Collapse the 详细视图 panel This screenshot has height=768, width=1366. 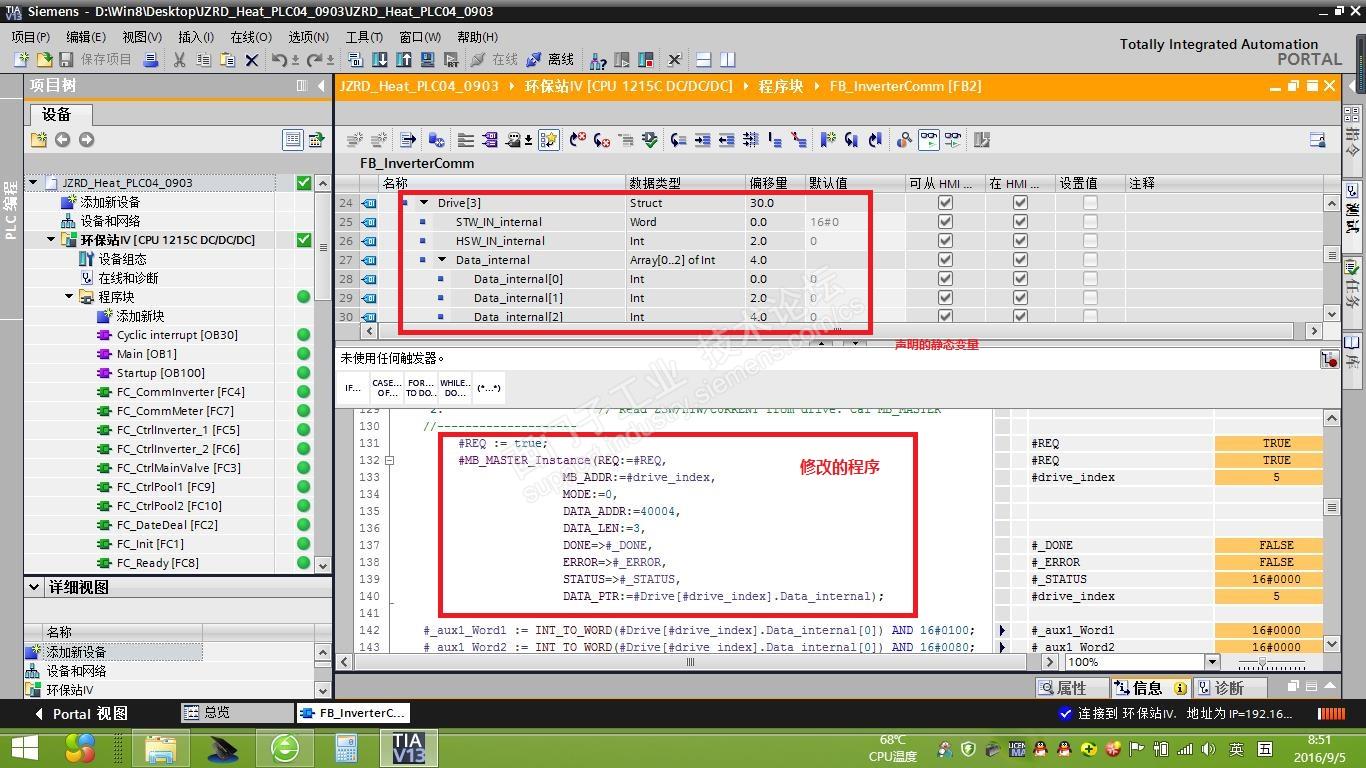coord(35,587)
